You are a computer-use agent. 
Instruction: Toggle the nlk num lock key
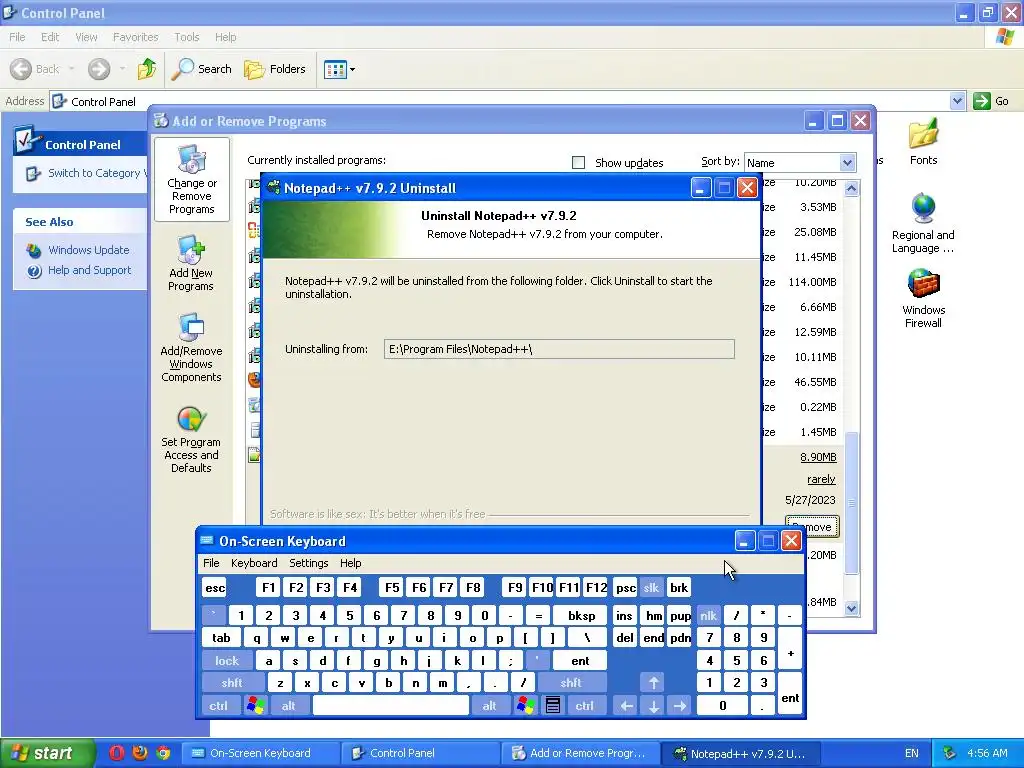coord(709,615)
